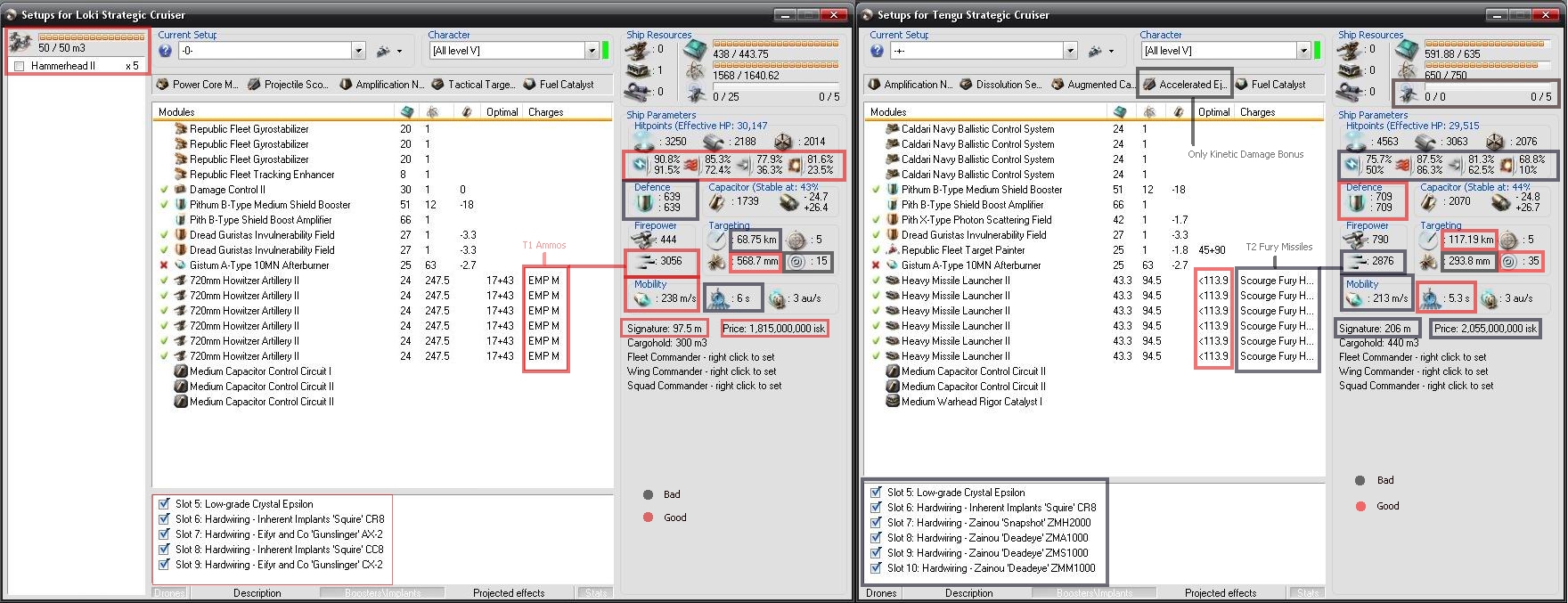This screenshot has width=1568, height=603.
Task: Toggle the Hammerhead II drone checkbox
Action: (x=19, y=66)
